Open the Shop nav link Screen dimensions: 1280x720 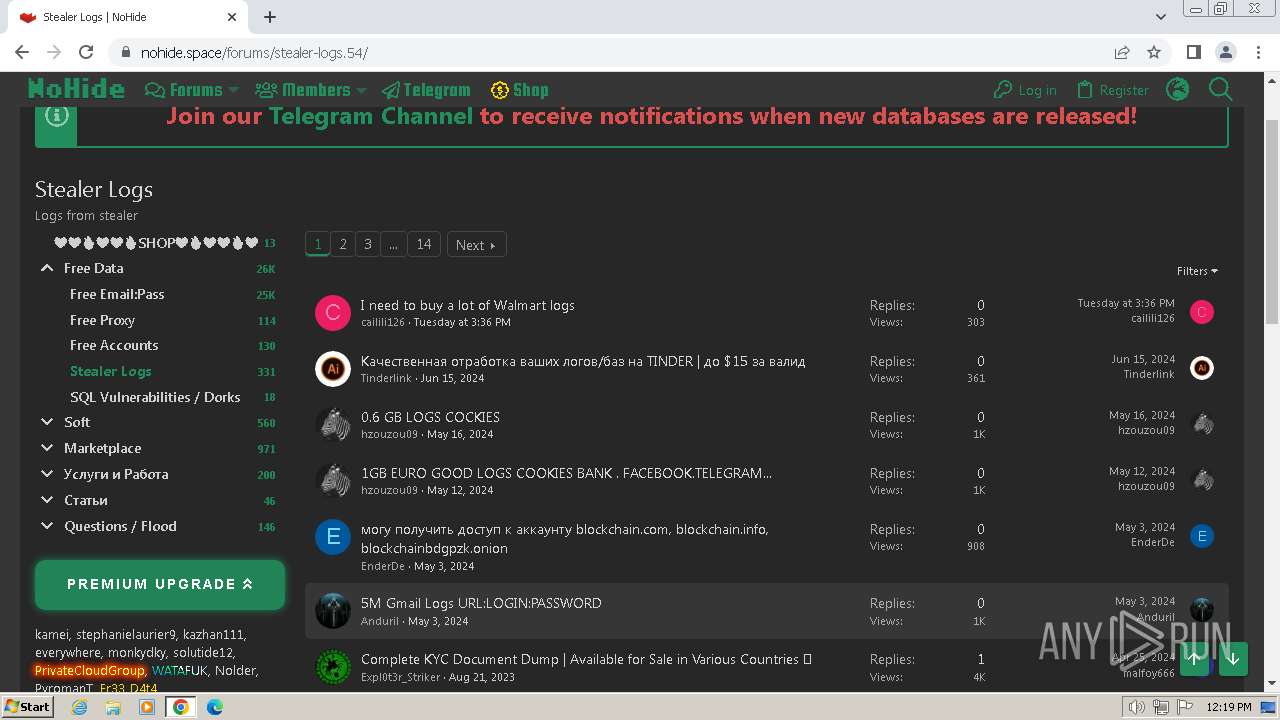[x=519, y=90]
